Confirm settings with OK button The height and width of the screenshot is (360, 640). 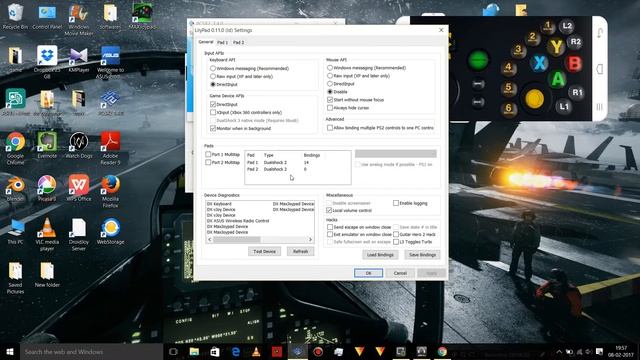click(x=368, y=273)
